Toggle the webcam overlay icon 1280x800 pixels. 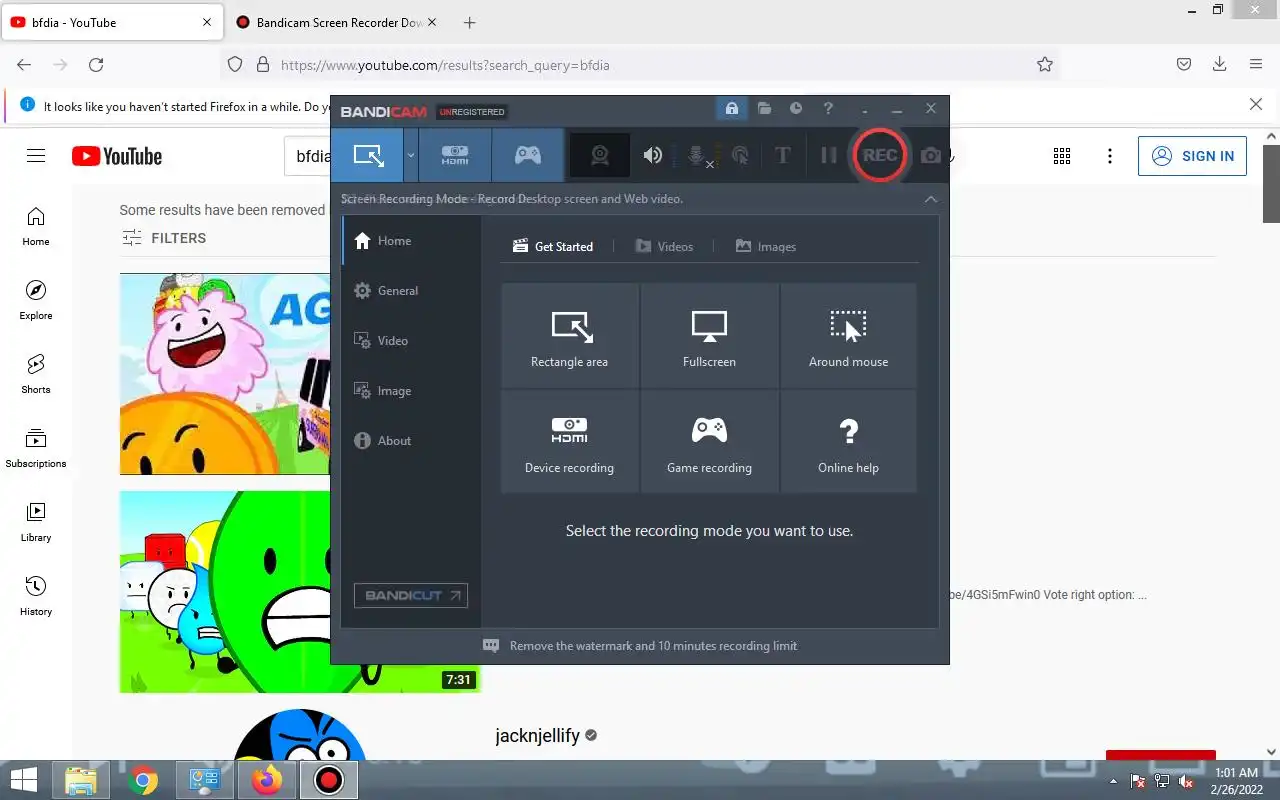pyautogui.click(x=600, y=155)
